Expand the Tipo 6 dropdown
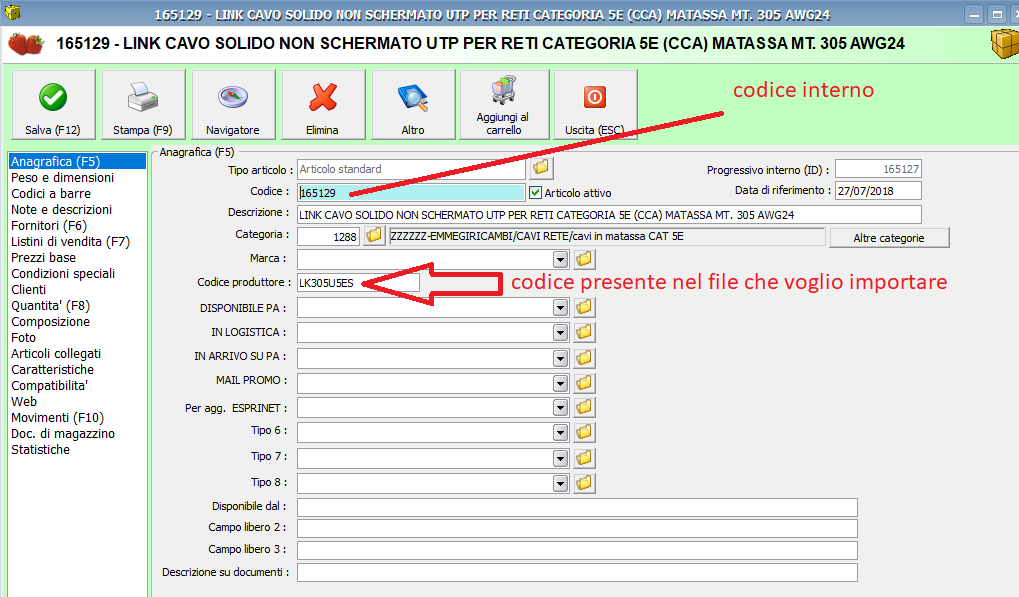The height and width of the screenshot is (597, 1019). pyautogui.click(x=560, y=433)
